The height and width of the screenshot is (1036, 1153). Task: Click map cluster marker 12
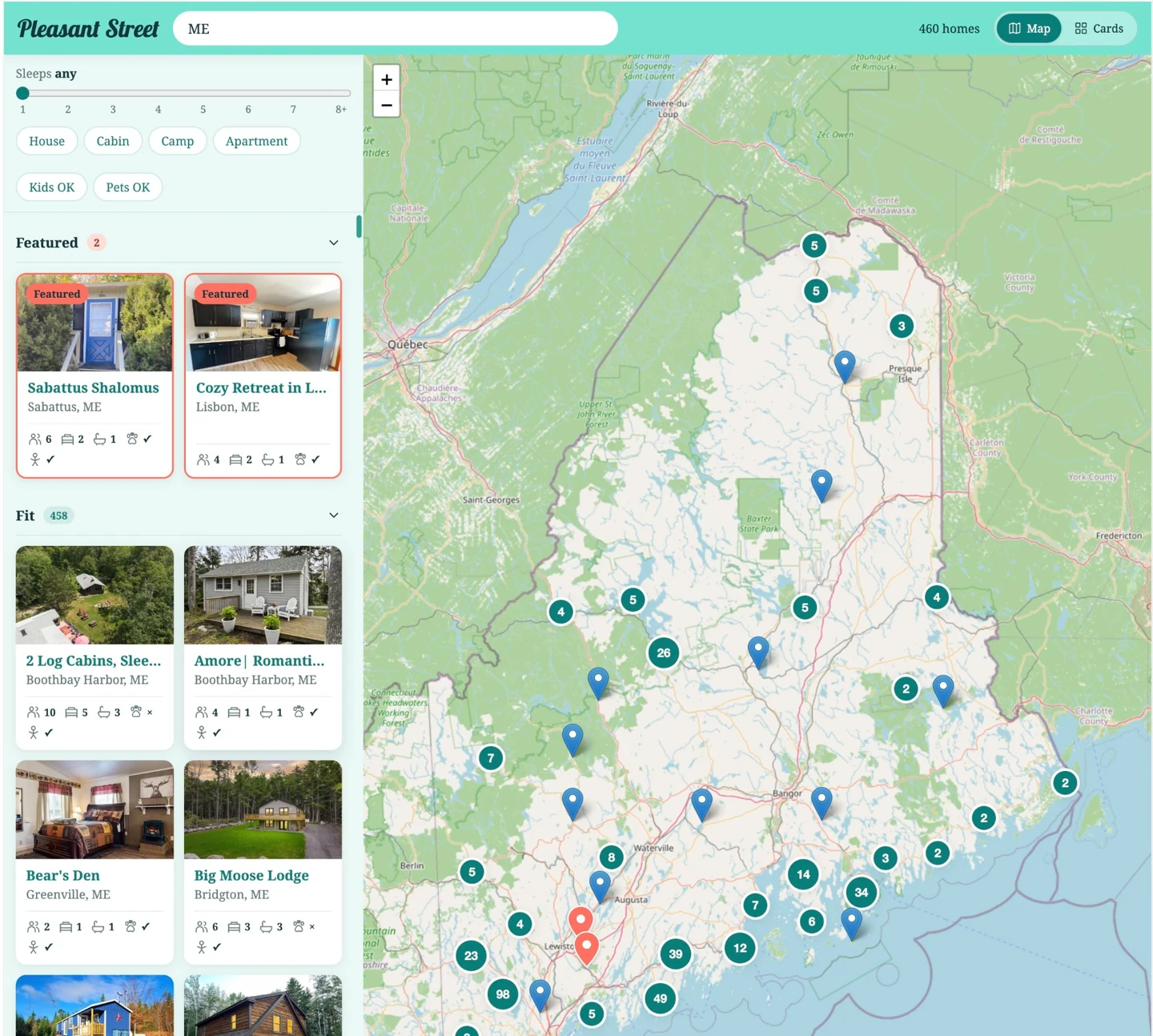tap(740, 948)
